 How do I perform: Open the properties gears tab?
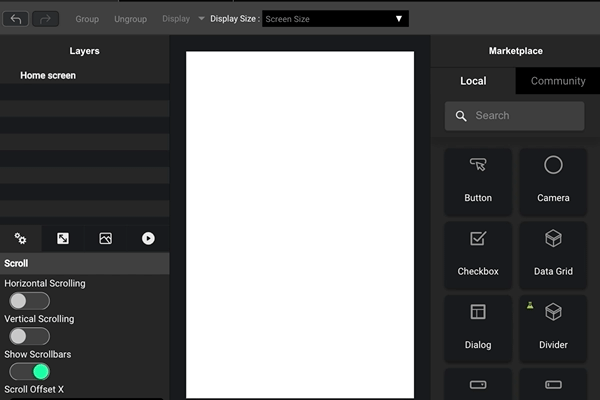21,238
